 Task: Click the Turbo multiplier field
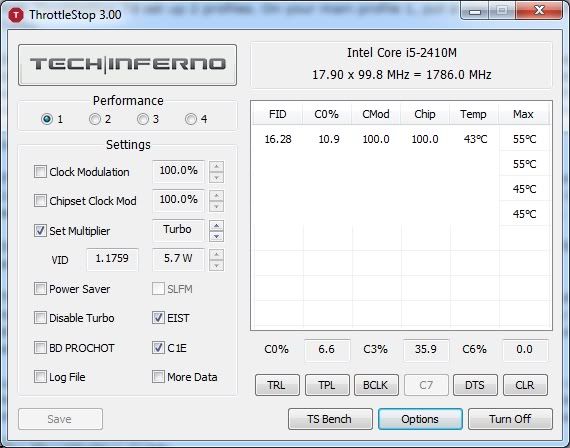pyautogui.click(x=178, y=230)
